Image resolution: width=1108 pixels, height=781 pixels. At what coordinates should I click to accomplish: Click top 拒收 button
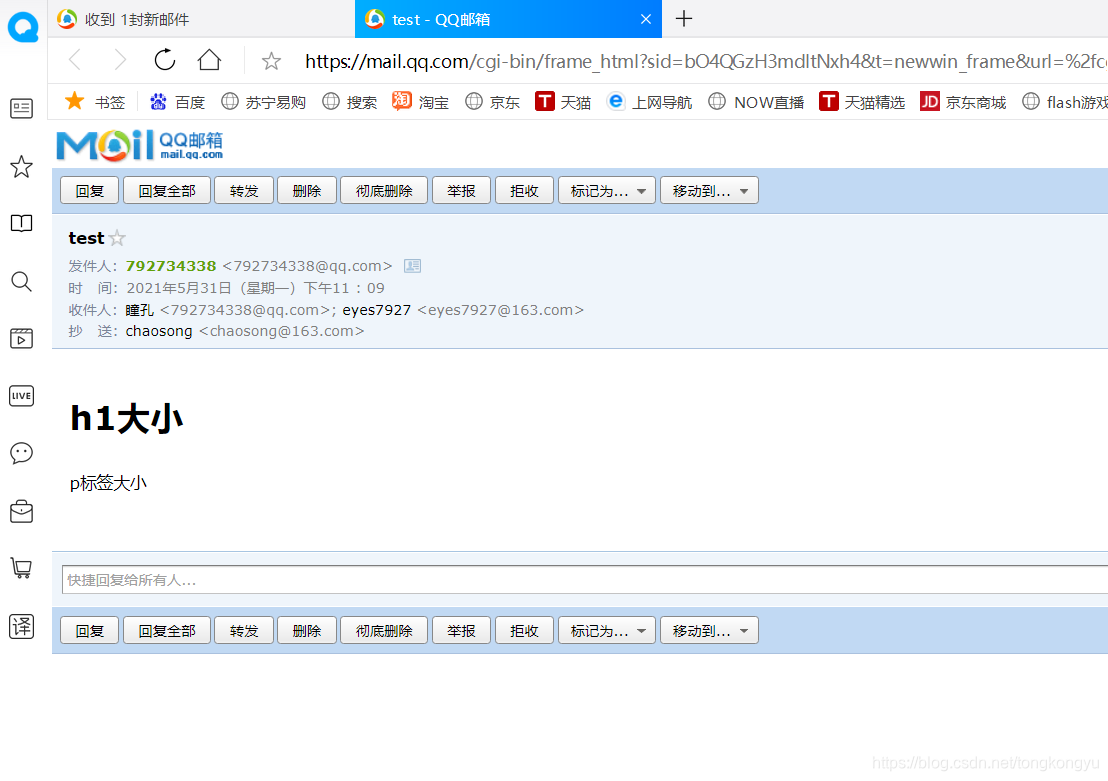point(524,190)
